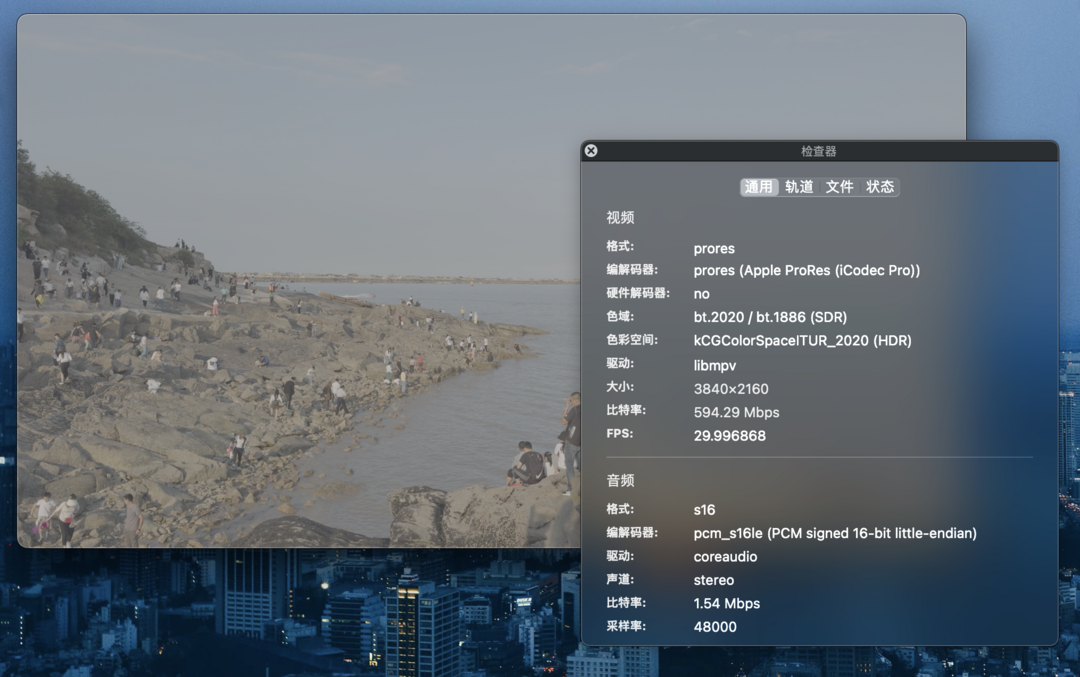This screenshot has height=677, width=1080.
Task: Select the libmpv driver value
Action: click(x=714, y=365)
